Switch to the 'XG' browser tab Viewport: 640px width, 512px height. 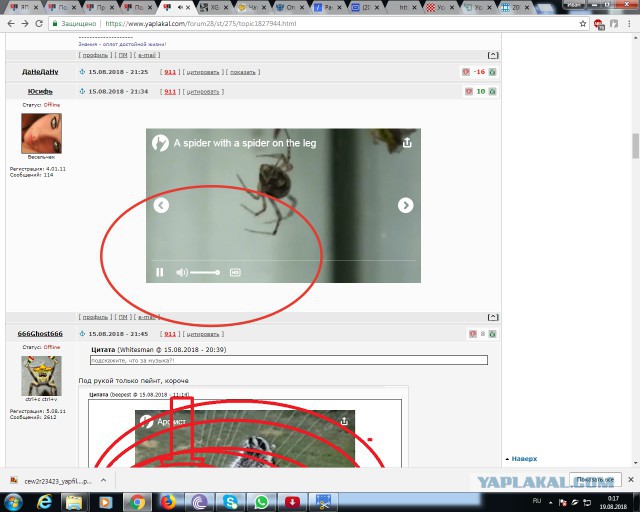pos(214,7)
